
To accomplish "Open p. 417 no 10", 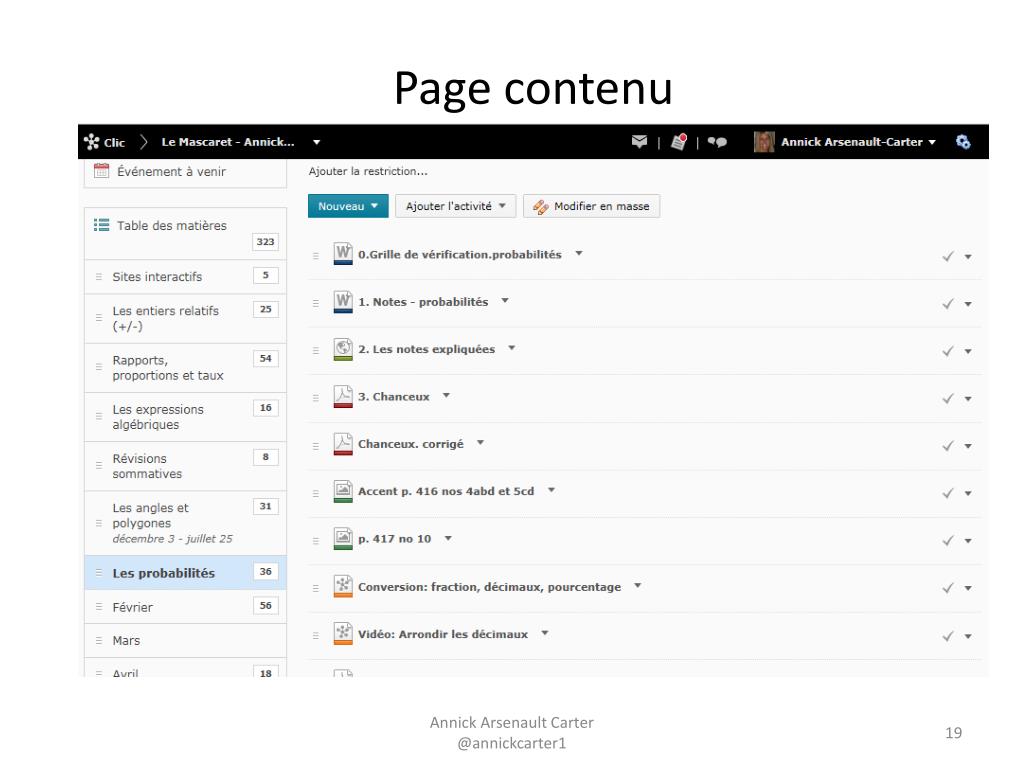I will pos(394,539).
